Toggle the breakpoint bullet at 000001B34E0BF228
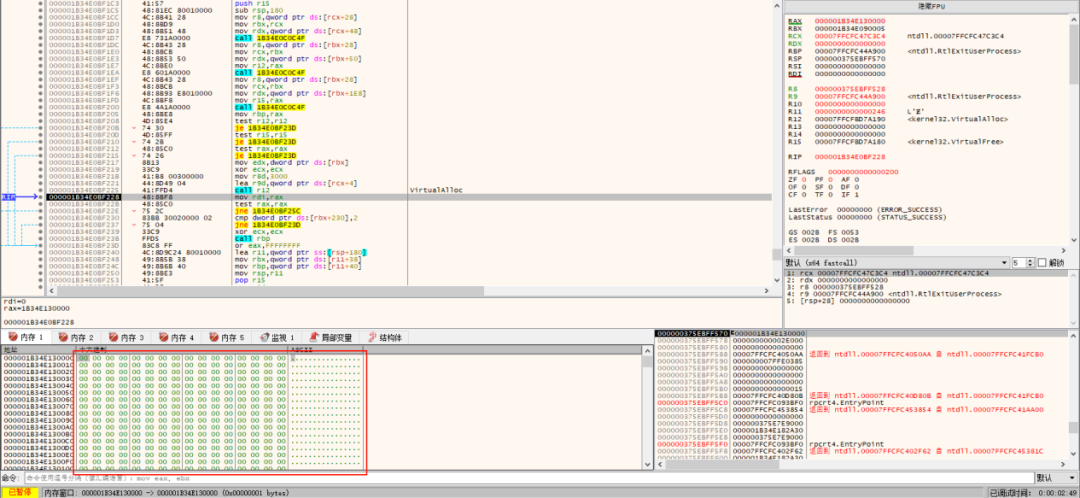The width and height of the screenshot is (1080, 498). point(43,197)
